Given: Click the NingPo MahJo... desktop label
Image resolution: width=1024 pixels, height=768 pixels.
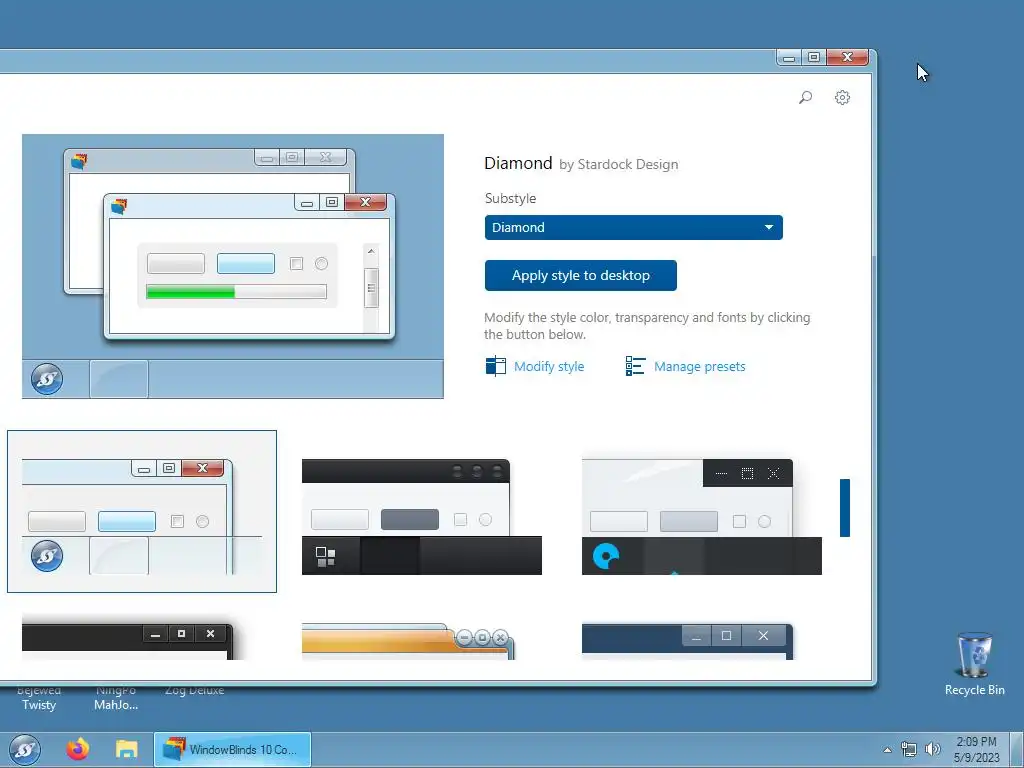Looking at the screenshot, I should pos(116,697).
